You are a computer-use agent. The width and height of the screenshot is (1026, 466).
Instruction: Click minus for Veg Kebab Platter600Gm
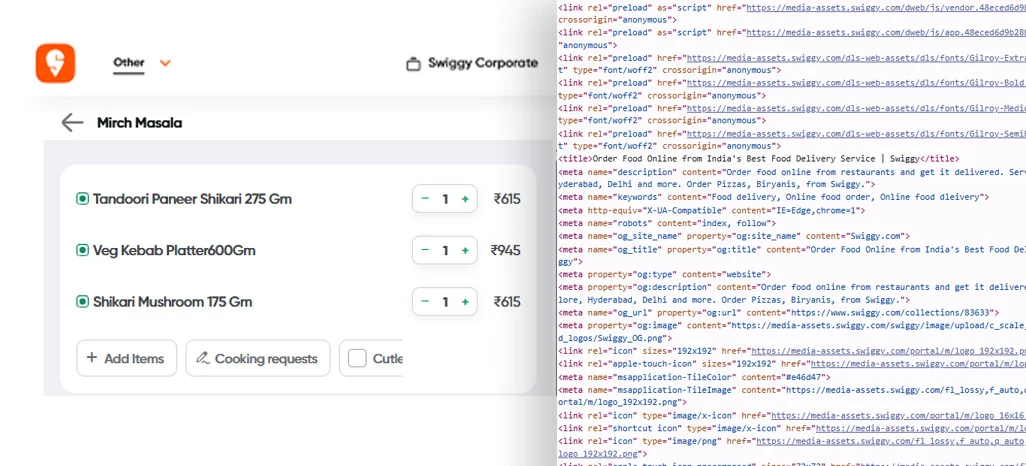point(425,250)
